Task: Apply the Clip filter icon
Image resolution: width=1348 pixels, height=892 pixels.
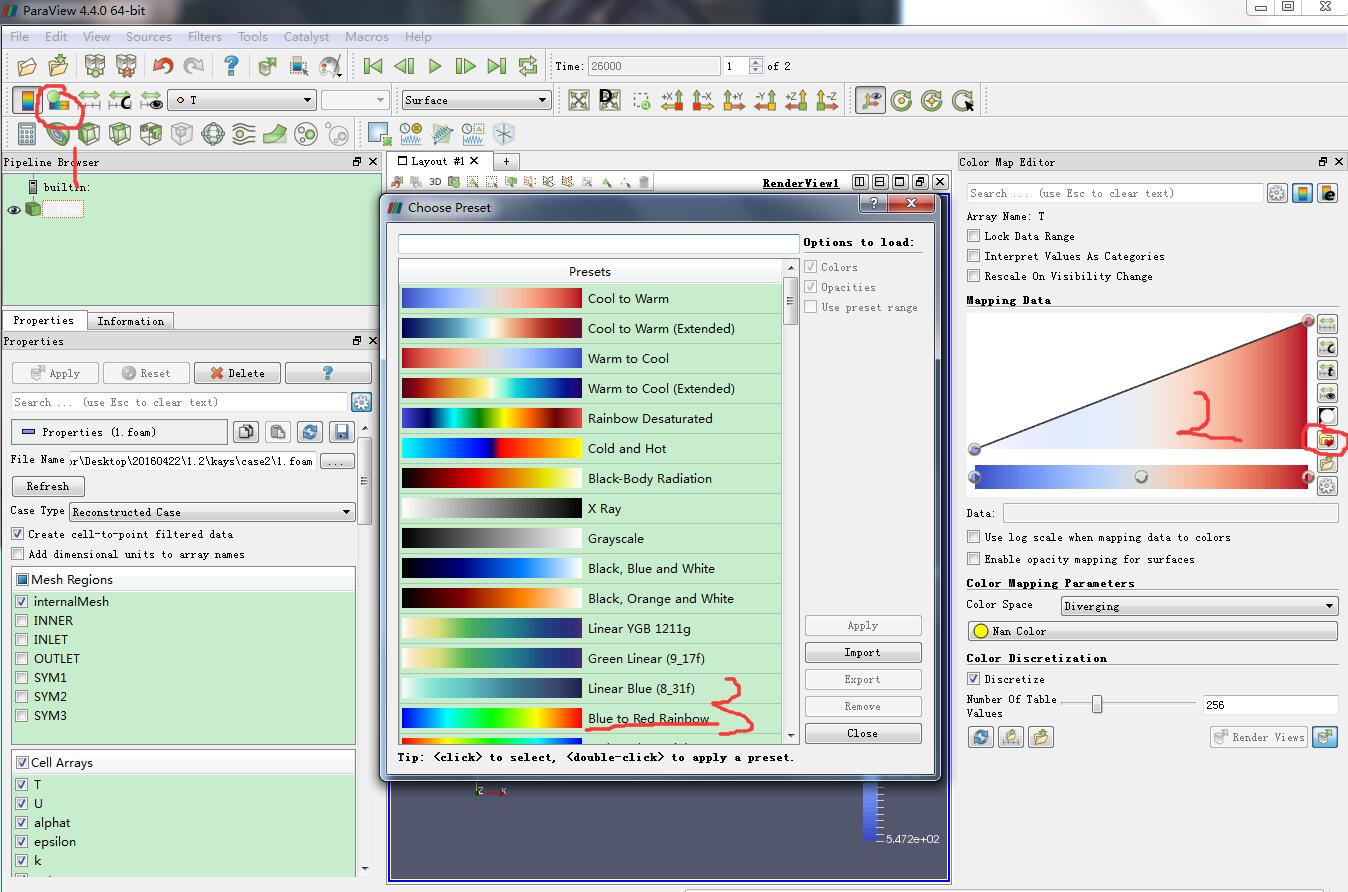Action: pyautogui.click(x=89, y=133)
